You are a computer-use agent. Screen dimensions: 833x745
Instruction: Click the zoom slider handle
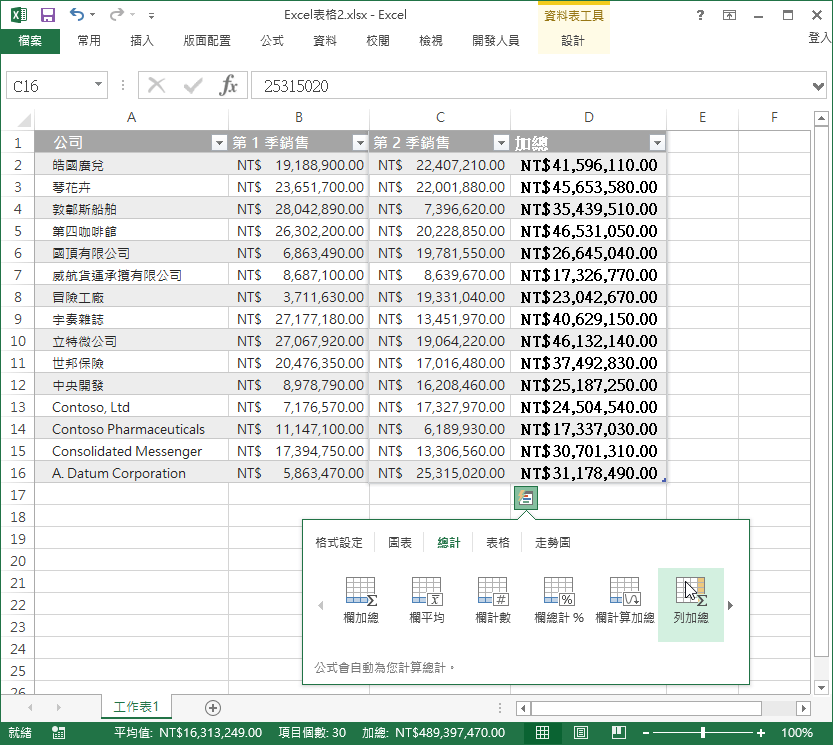(703, 733)
